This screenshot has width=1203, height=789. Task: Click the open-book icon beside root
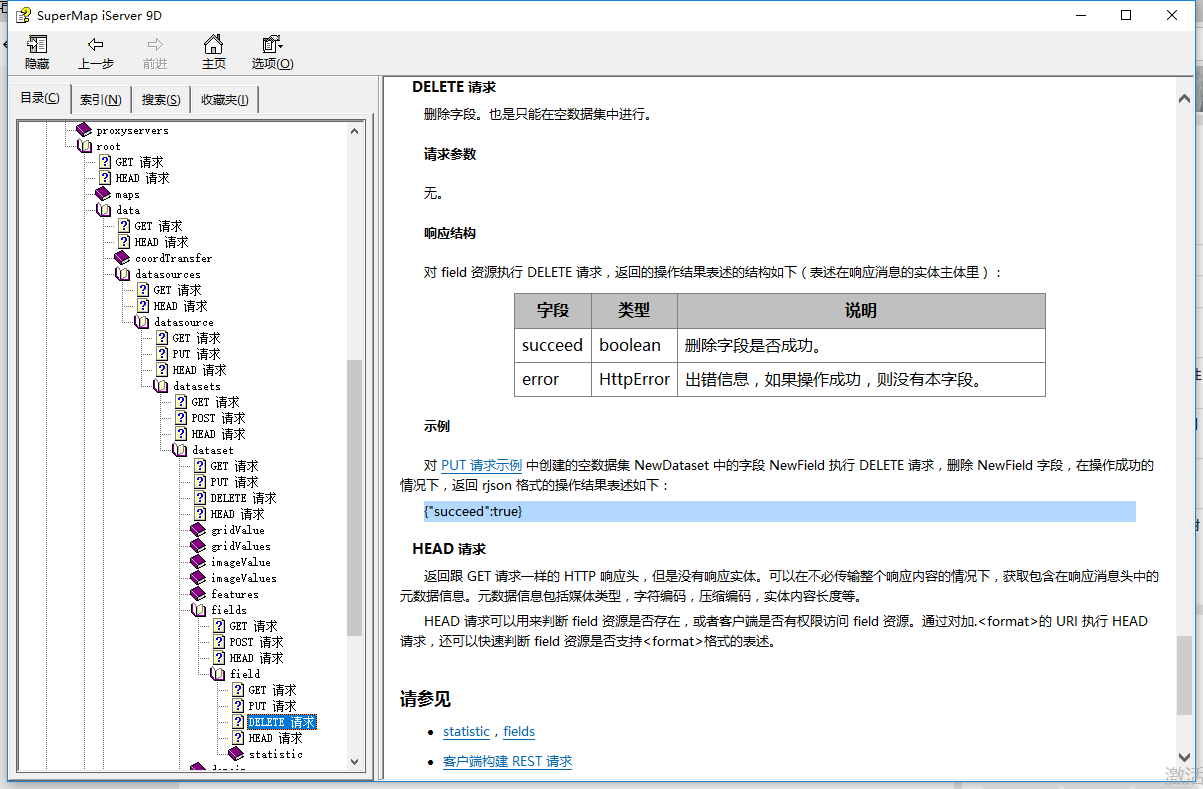(84, 146)
